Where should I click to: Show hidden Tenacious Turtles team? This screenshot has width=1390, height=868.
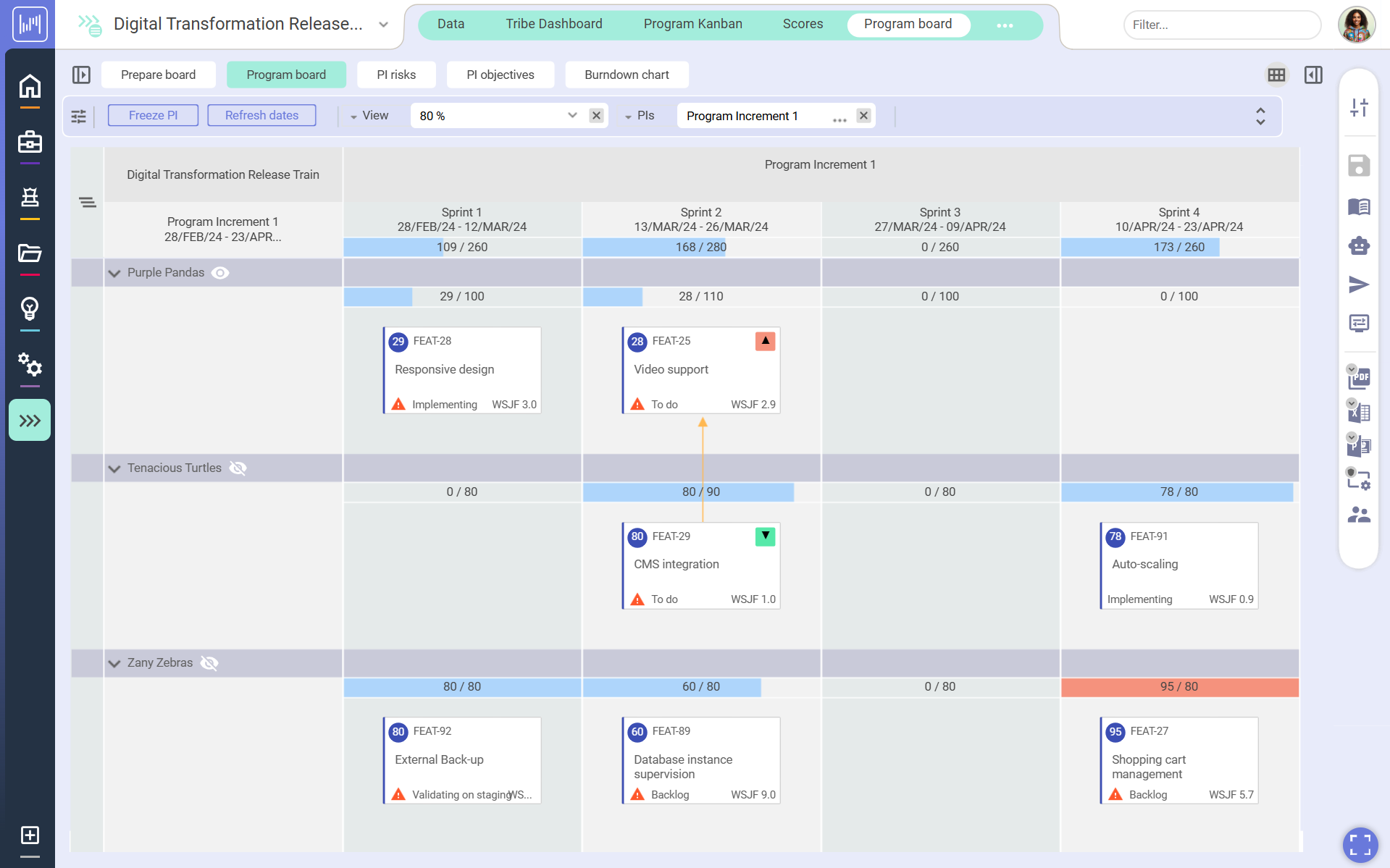point(238,468)
